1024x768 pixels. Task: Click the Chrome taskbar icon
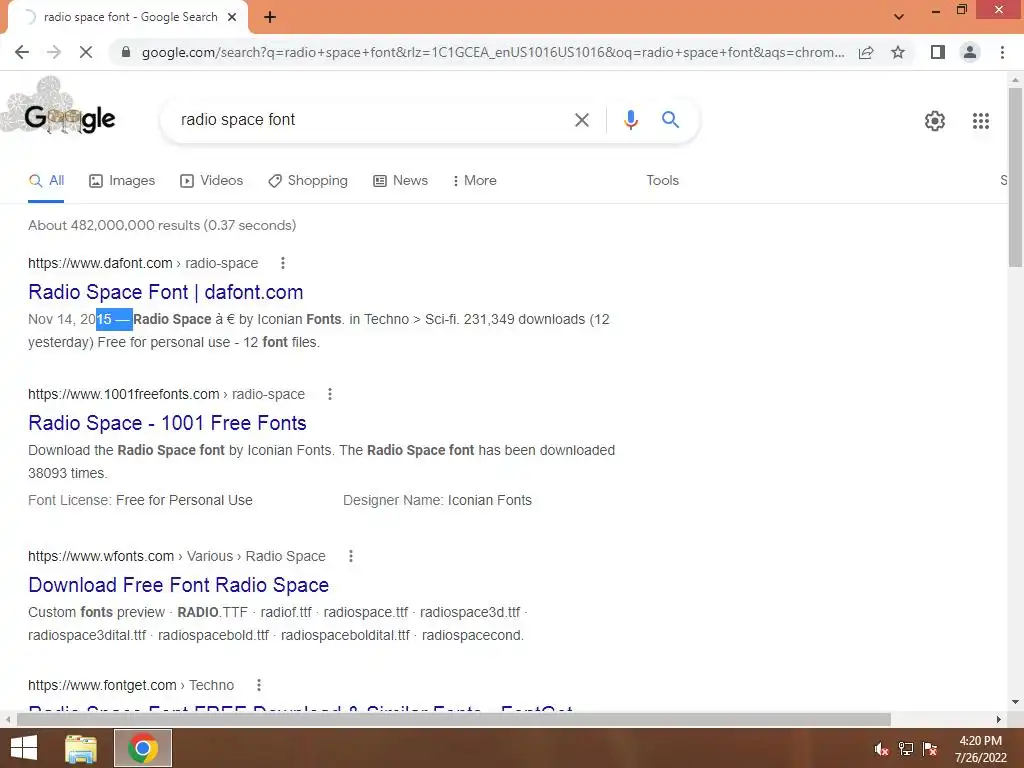143,748
